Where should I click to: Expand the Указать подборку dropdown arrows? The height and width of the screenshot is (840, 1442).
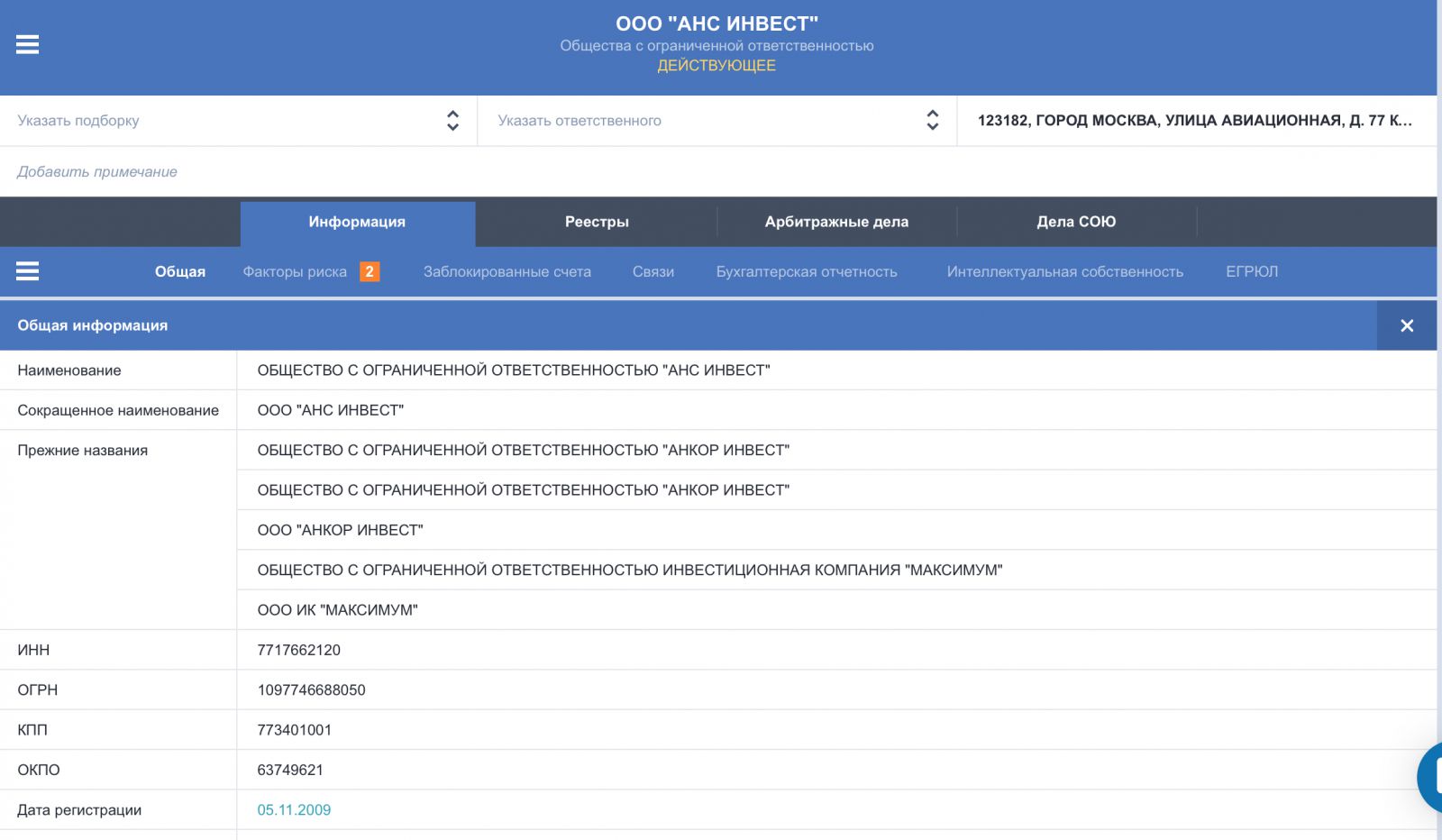click(x=452, y=121)
